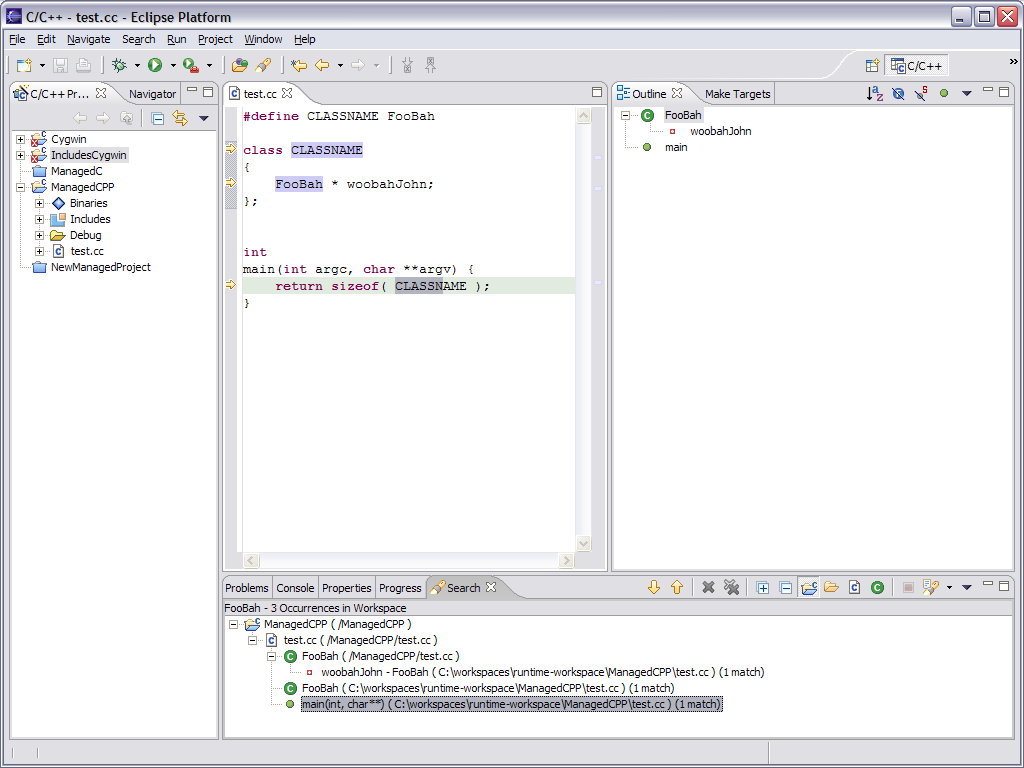Select test.cc file in project tree
Screen dimensions: 1024x768
click(86, 251)
